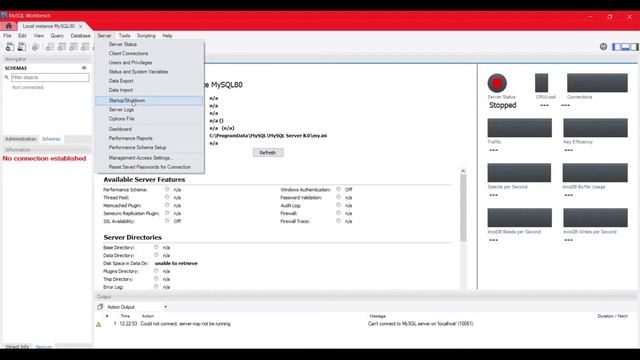640x360 pixels.
Task: Open the View menu
Action: [x=38, y=36]
